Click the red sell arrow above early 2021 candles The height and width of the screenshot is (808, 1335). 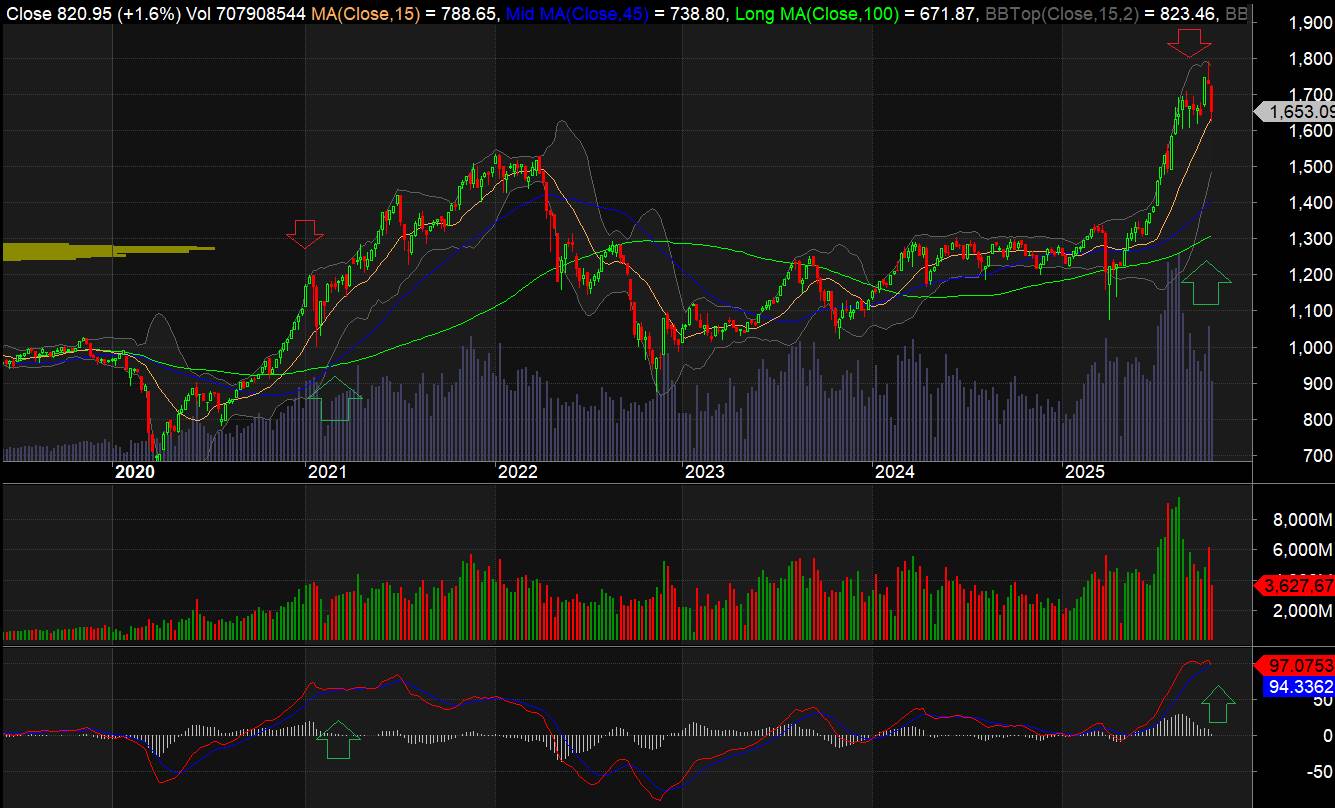click(305, 235)
